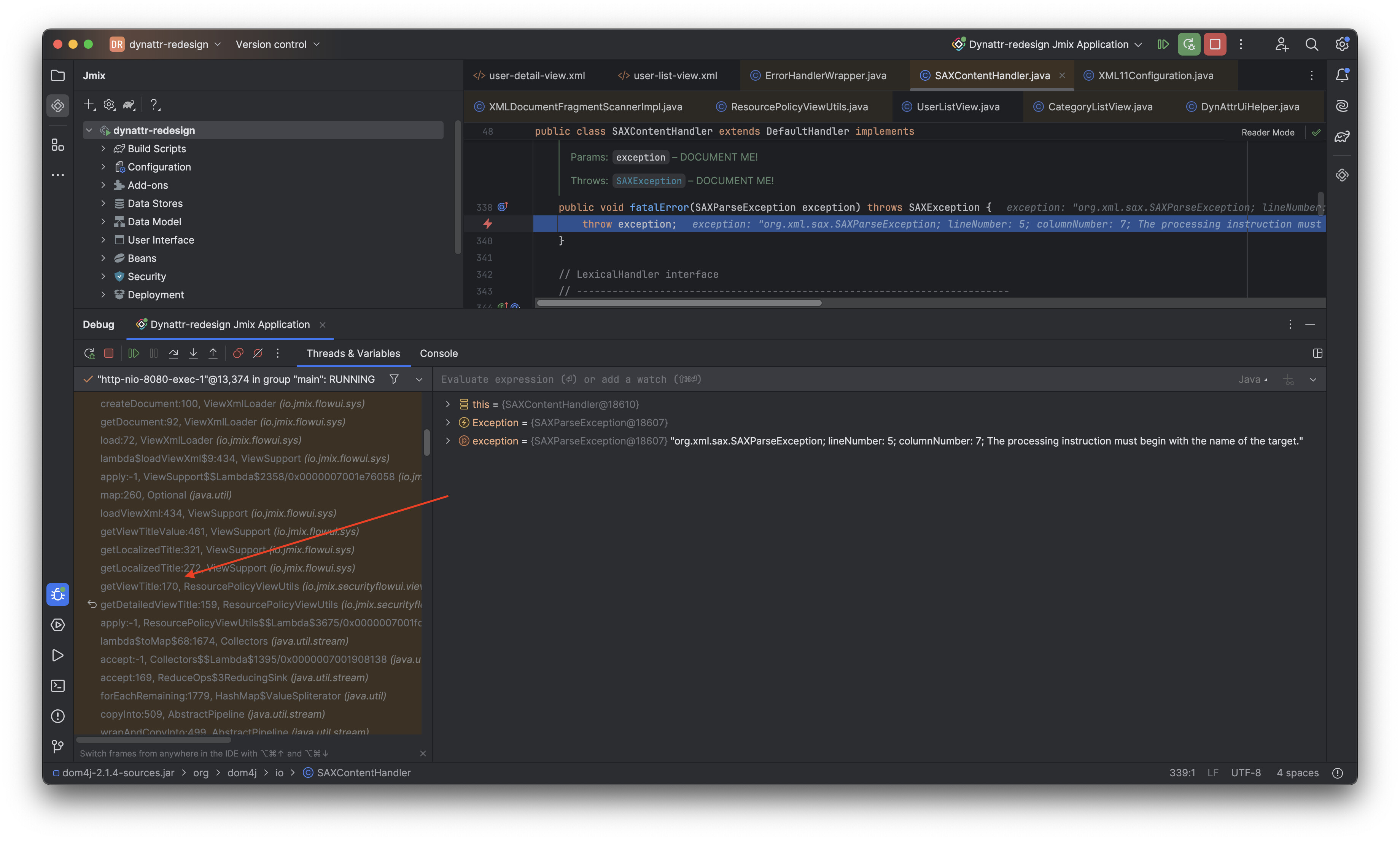Open Search Everywhere magnifier

1312,44
